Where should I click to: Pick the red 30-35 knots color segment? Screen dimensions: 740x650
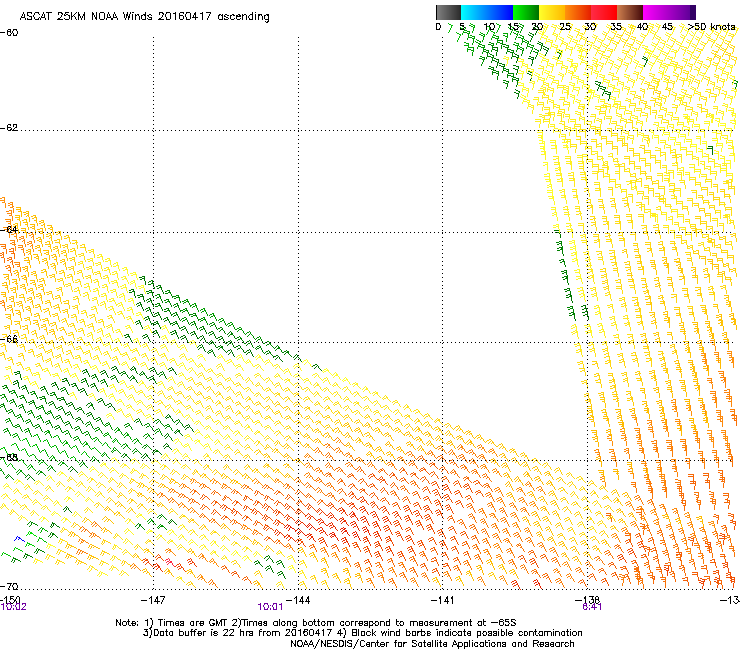pyautogui.click(x=604, y=12)
